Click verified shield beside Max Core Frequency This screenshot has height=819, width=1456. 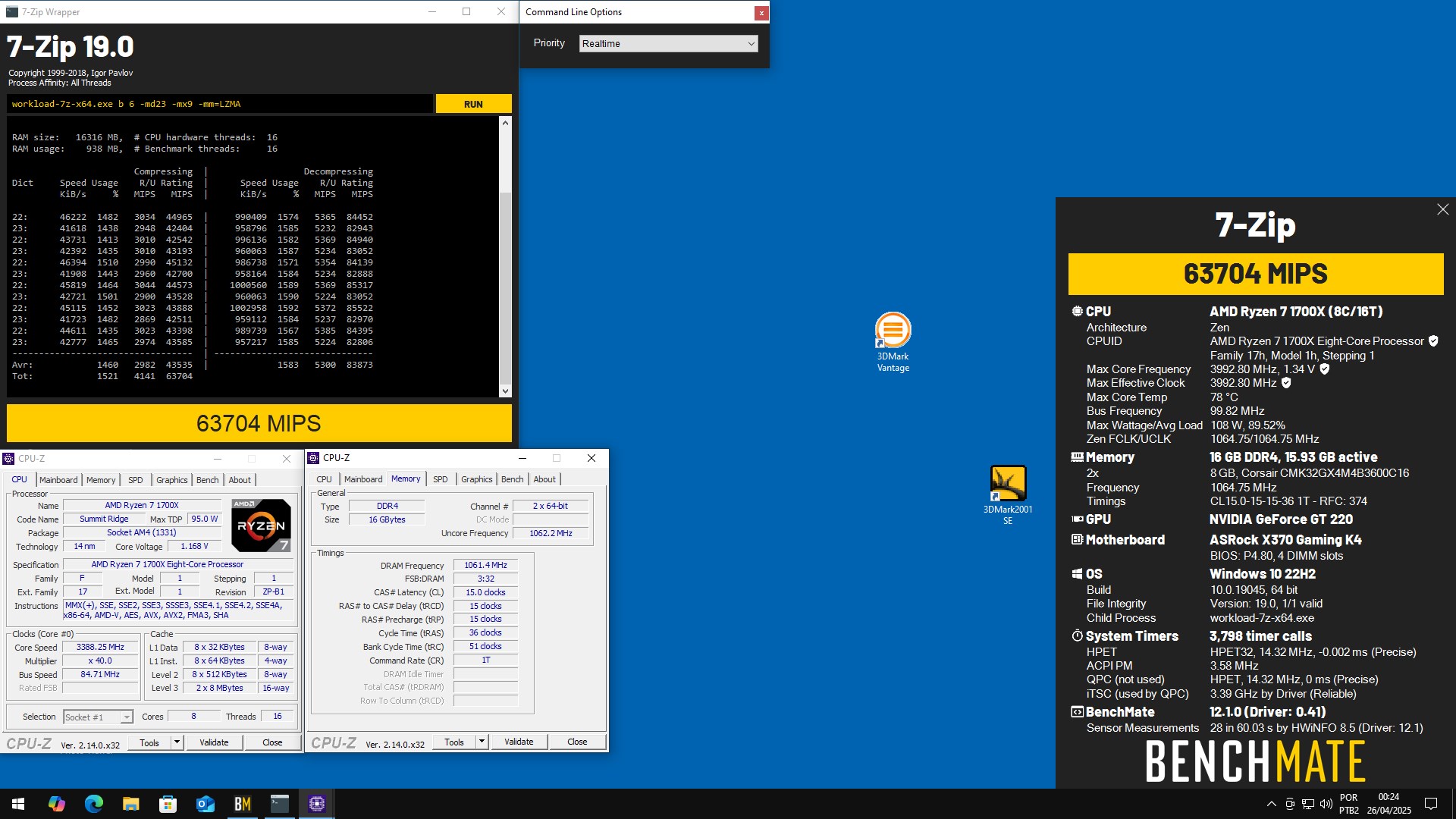(x=1324, y=369)
